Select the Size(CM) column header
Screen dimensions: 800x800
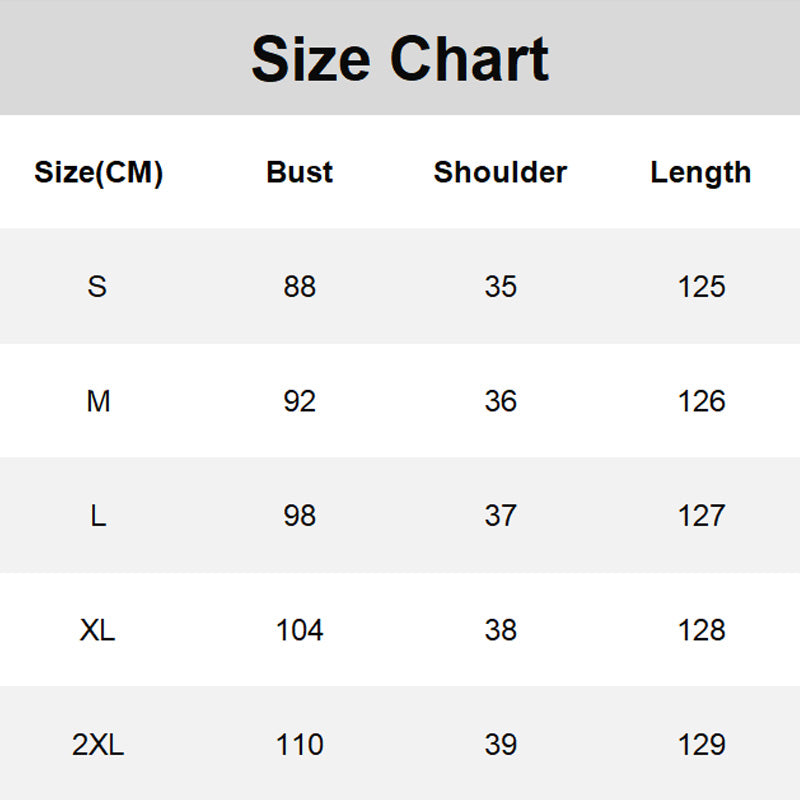(x=98, y=172)
